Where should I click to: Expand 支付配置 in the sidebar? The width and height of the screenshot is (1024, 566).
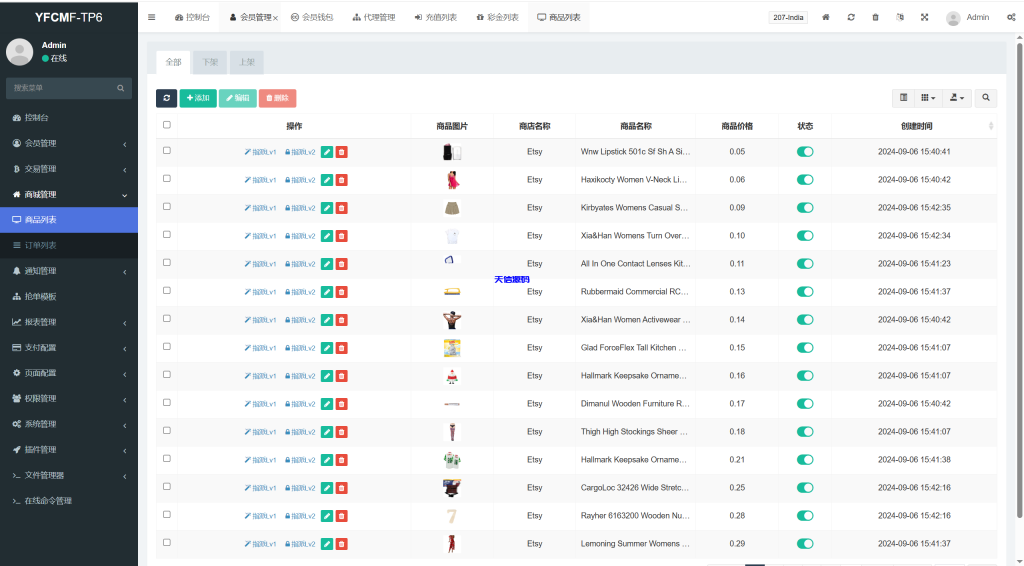69,347
